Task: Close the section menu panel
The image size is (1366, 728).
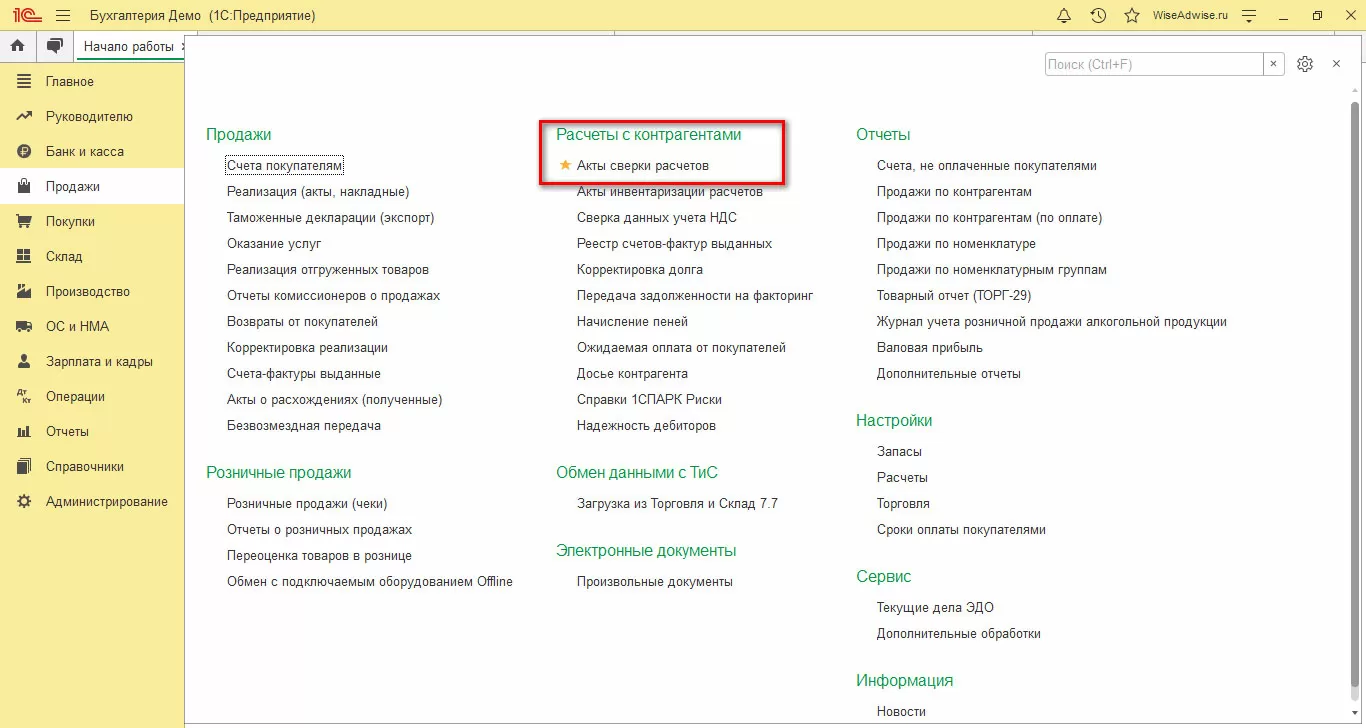Action: click(x=1336, y=64)
